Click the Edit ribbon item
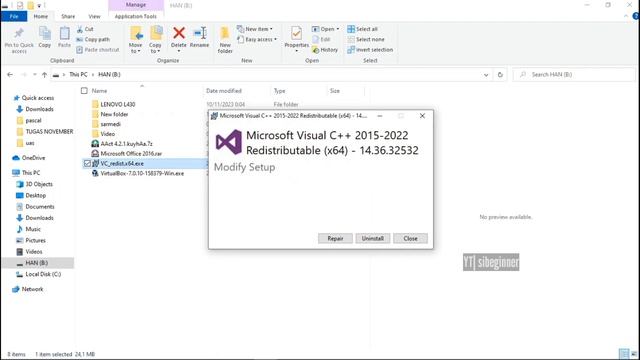640x360 pixels. click(321, 39)
